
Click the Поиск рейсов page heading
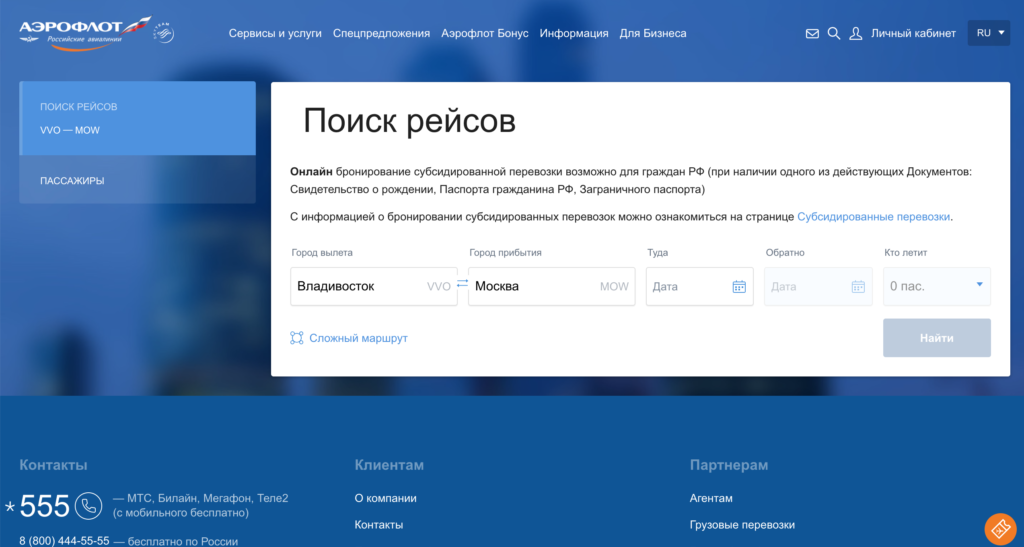[409, 121]
